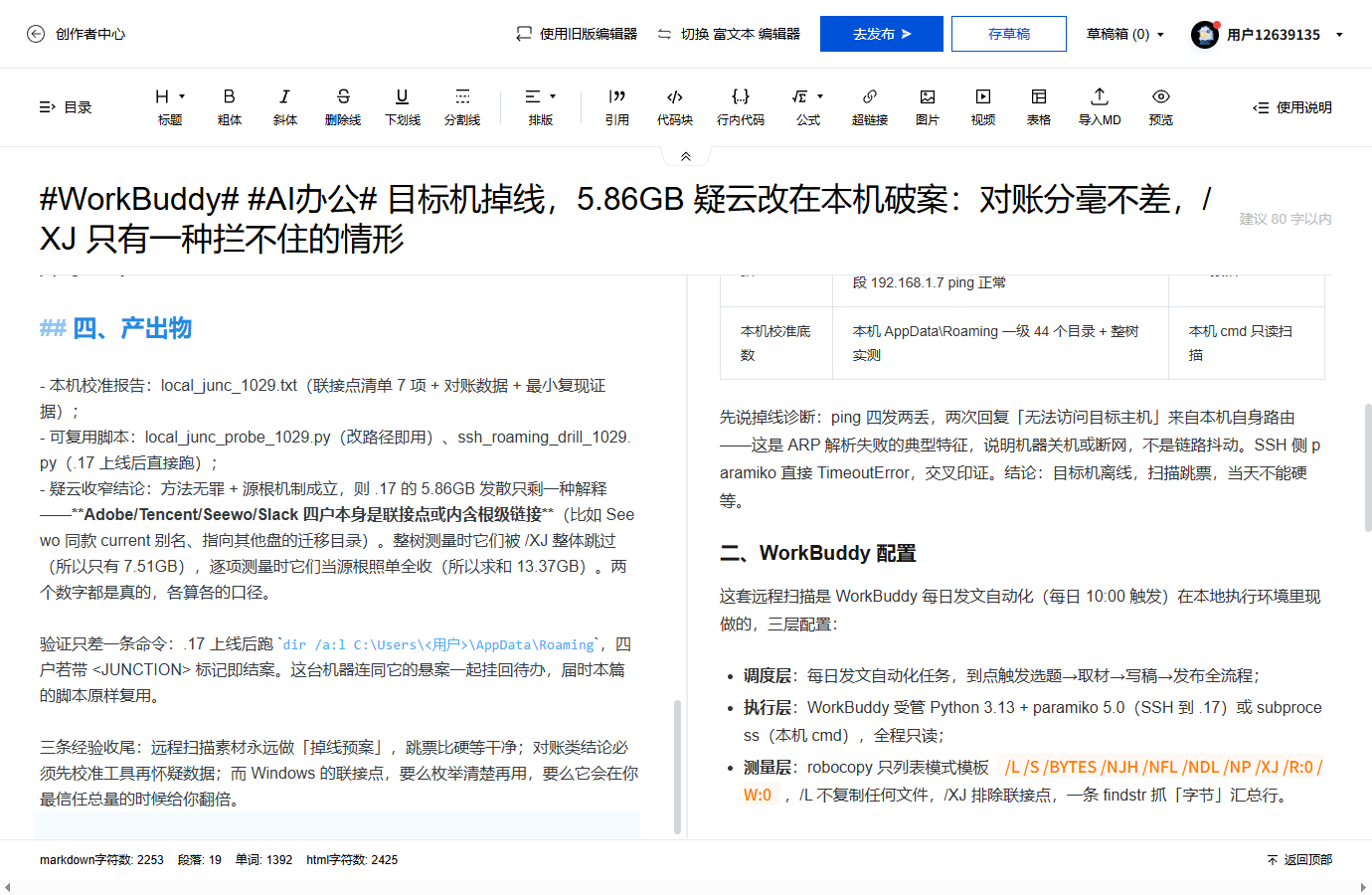This screenshot has width=1372, height=895.
Task: Insert a table with 表格
Action: 1039,107
